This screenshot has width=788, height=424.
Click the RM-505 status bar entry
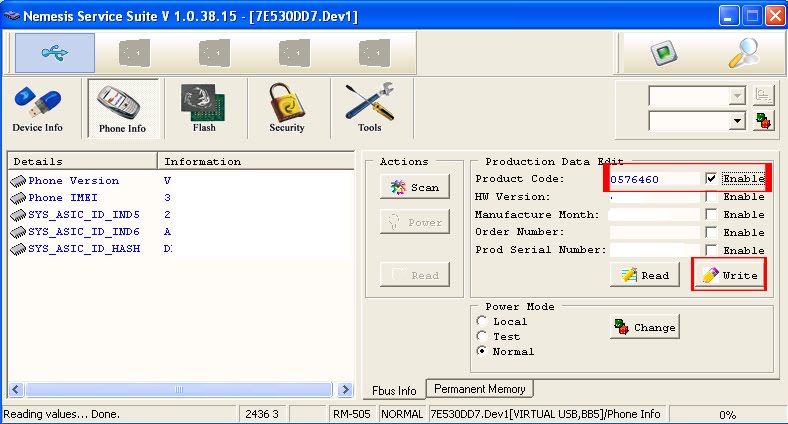click(352, 414)
